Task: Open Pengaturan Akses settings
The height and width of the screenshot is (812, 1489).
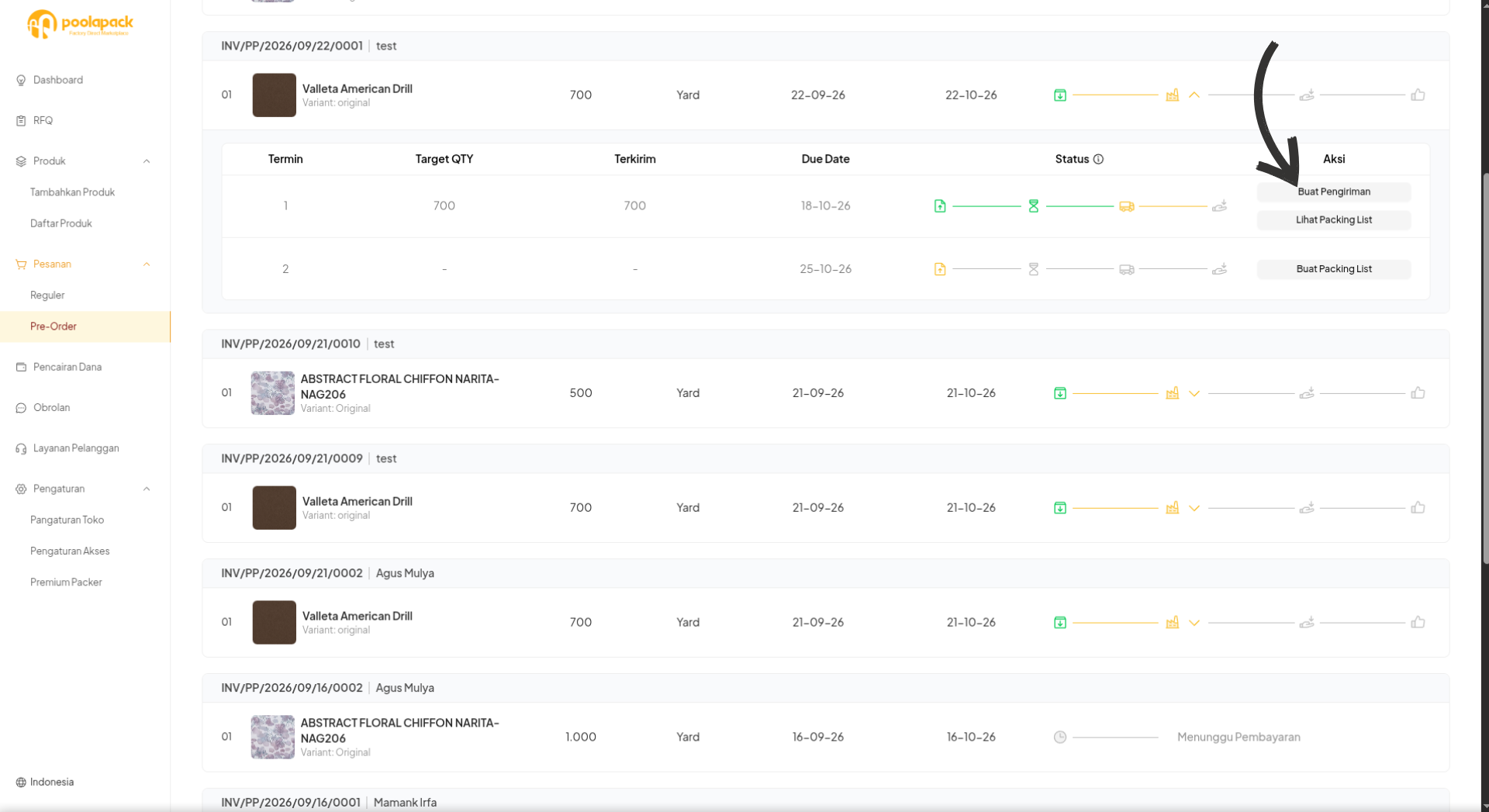Action: pos(70,551)
